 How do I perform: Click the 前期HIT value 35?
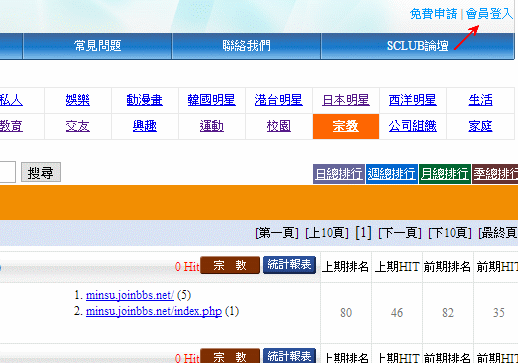[x=499, y=313]
